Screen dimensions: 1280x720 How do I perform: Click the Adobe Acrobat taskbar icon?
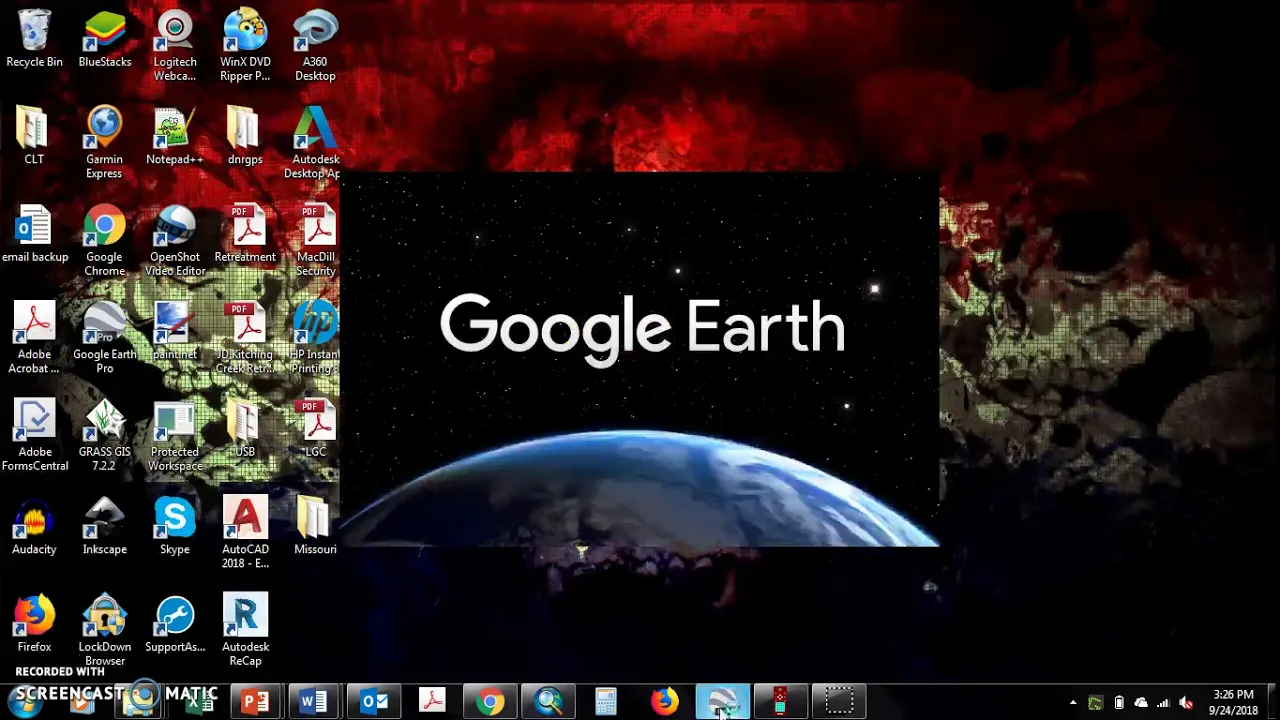point(432,701)
